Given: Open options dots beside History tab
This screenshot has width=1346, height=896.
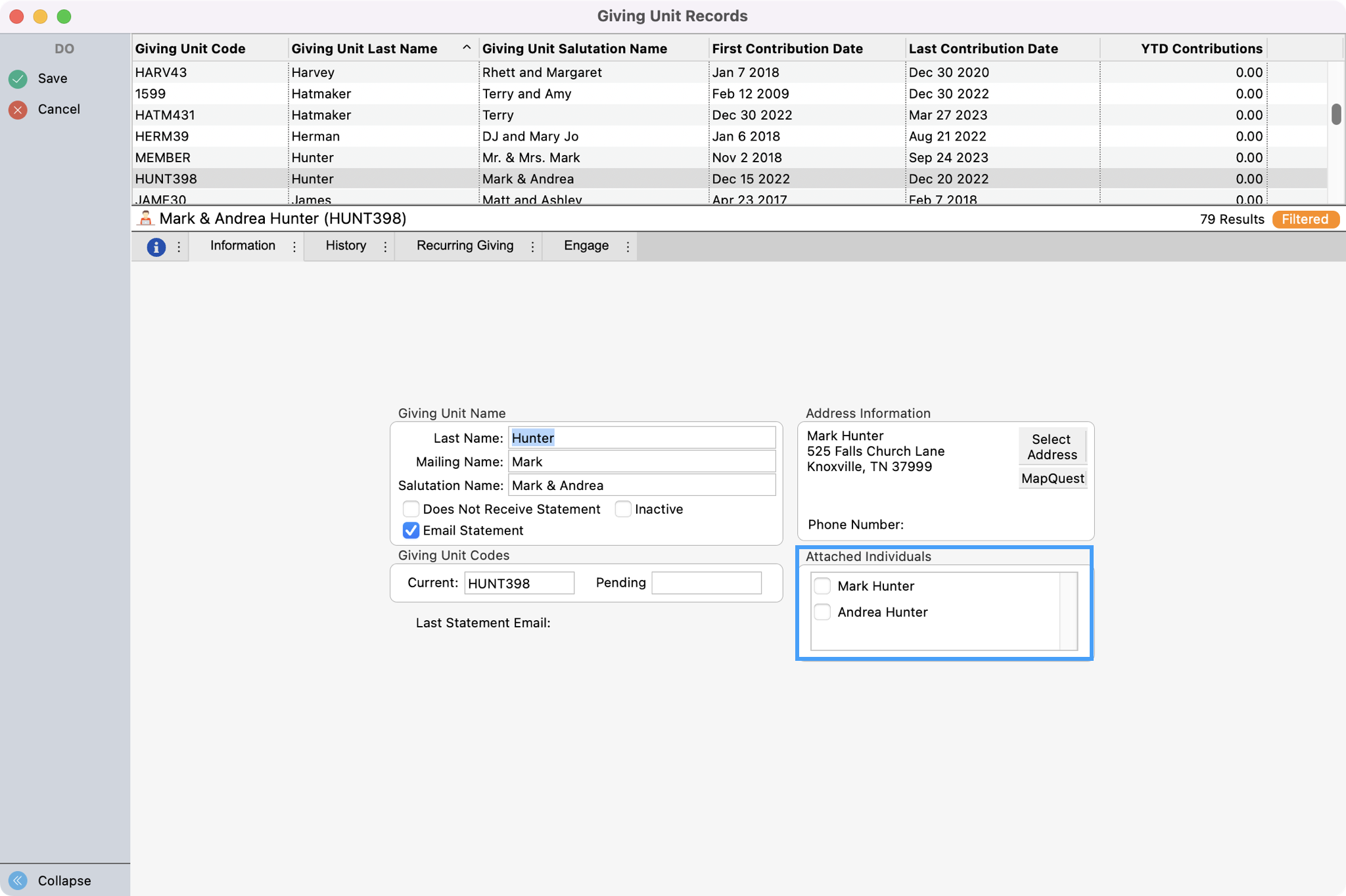Looking at the screenshot, I should pos(385,247).
